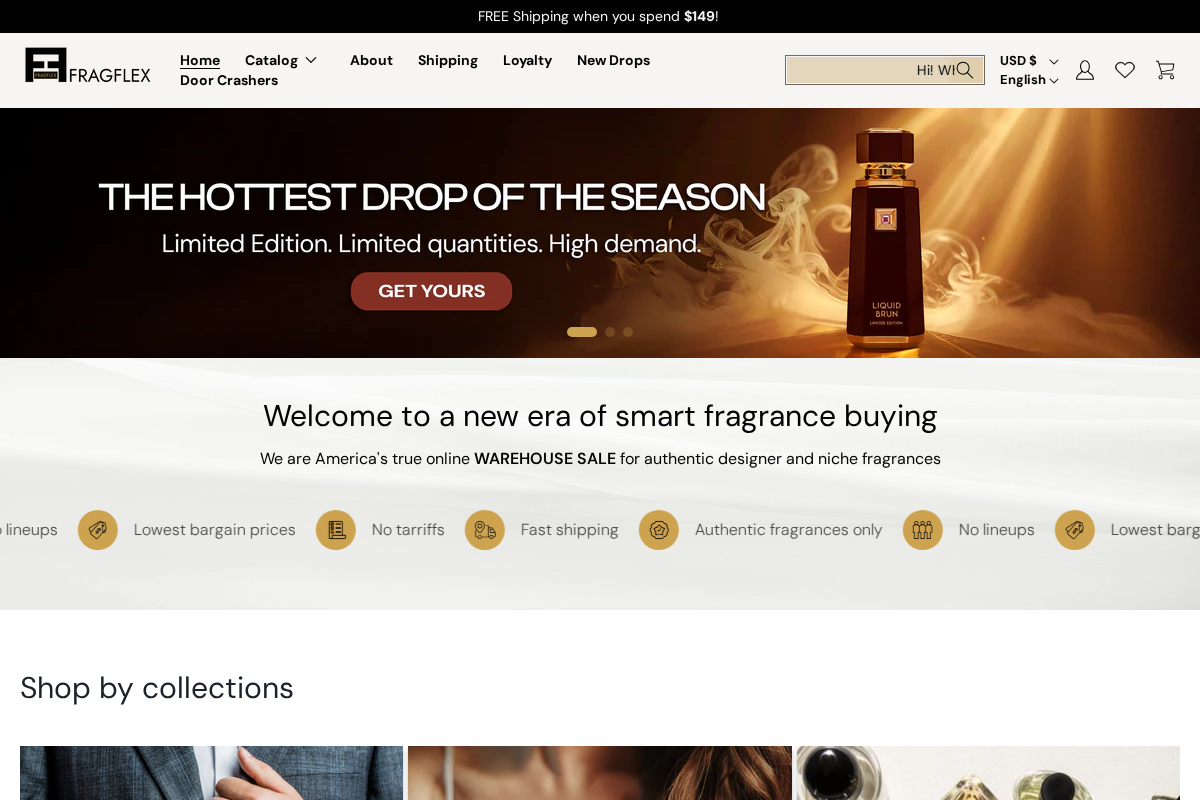Select the Fast shipping truck icon
Image resolution: width=1200 pixels, height=800 pixels.
485,530
